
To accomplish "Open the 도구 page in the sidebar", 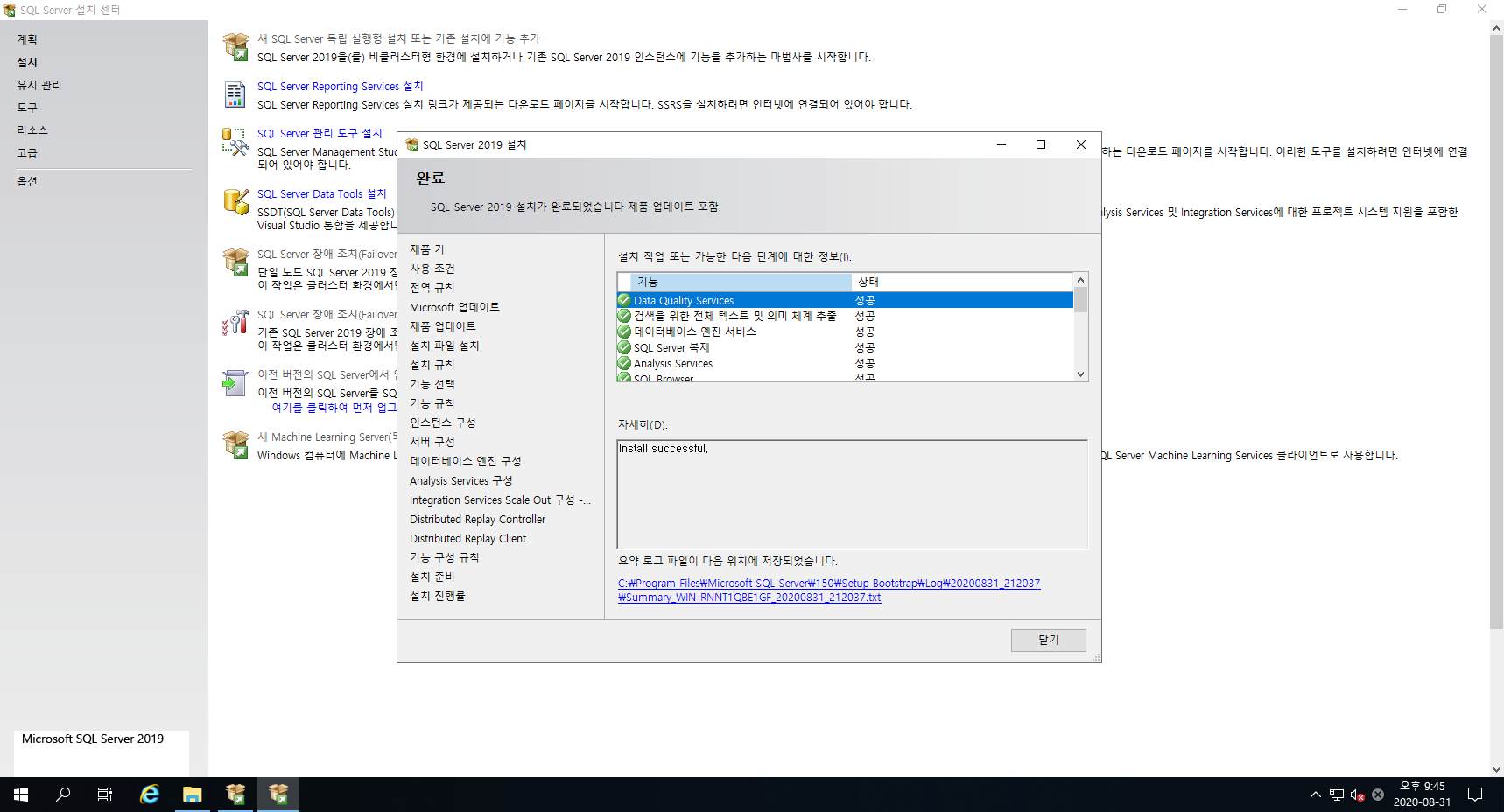I will pos(27,108).
